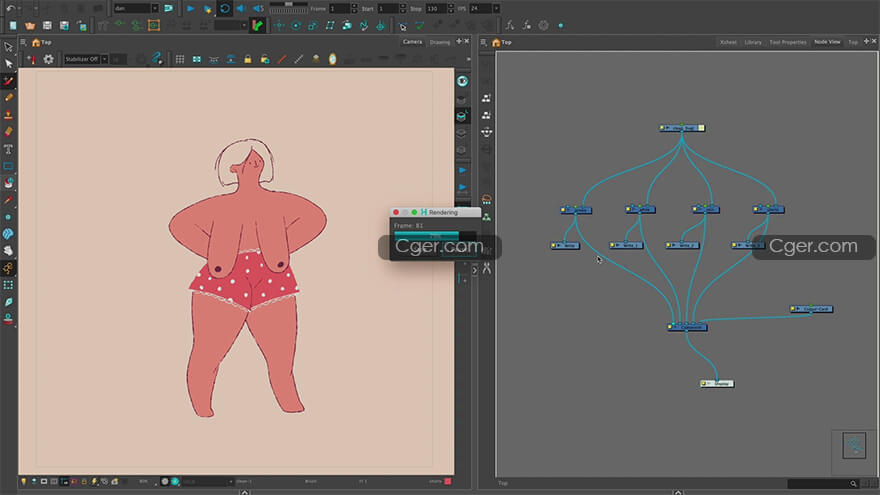
Task: Click the red swatch in bottom status bar
Action: point(448,482)
